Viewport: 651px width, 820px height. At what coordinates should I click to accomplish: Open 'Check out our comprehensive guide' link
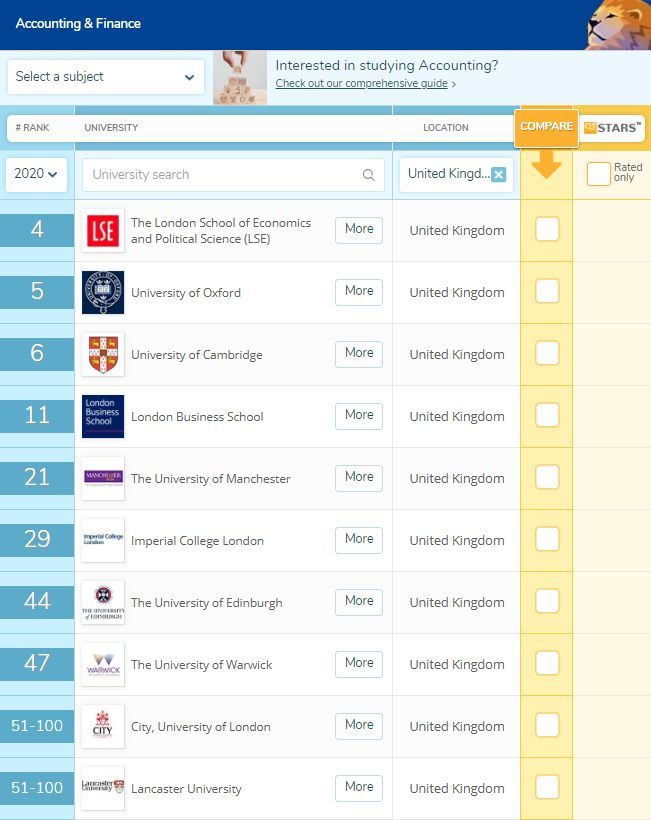pos(362,83)
